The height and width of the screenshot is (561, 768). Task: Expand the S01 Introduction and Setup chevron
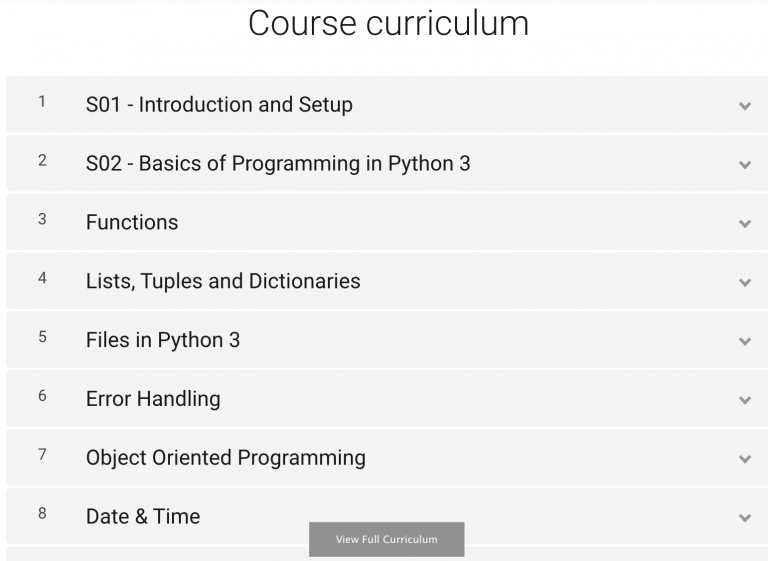tap(745, 106)
